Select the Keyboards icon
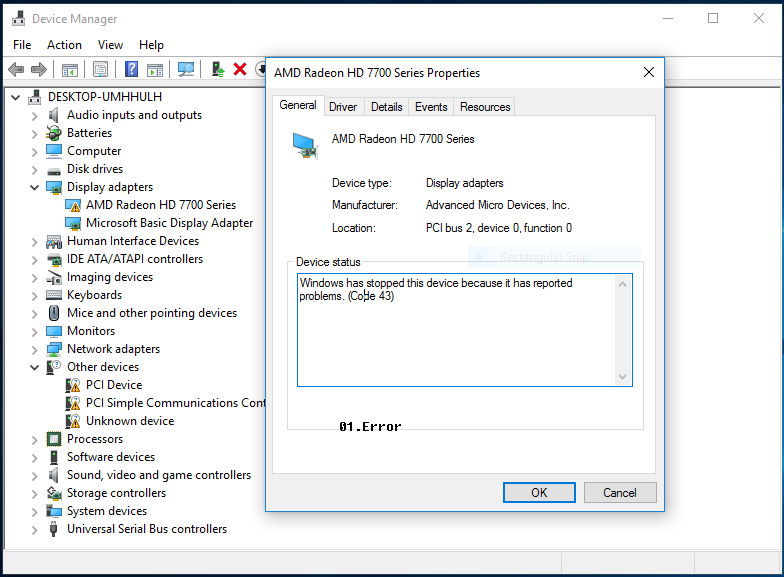 click(x=54, y=295)
